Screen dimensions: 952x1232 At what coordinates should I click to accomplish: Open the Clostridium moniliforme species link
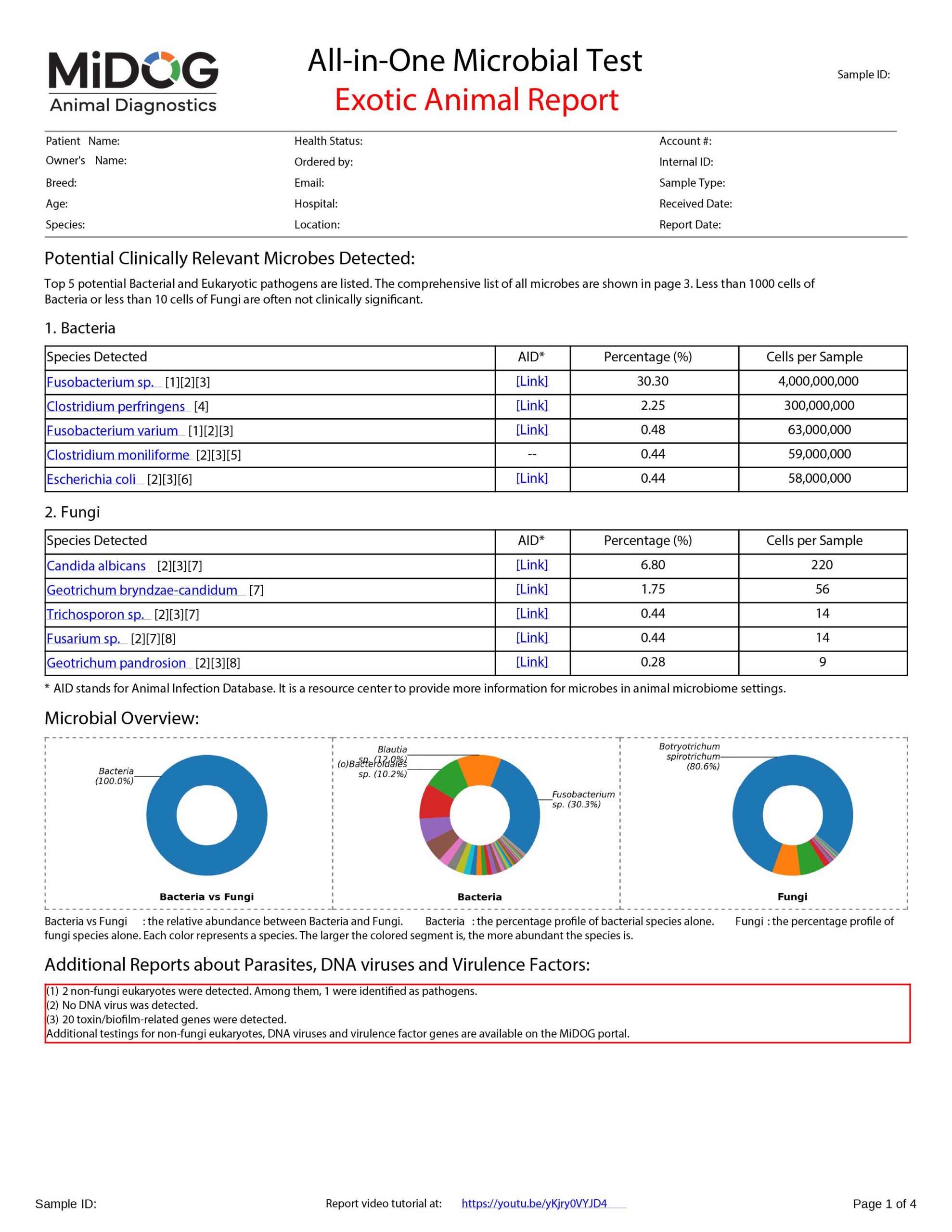click(118, 455)
